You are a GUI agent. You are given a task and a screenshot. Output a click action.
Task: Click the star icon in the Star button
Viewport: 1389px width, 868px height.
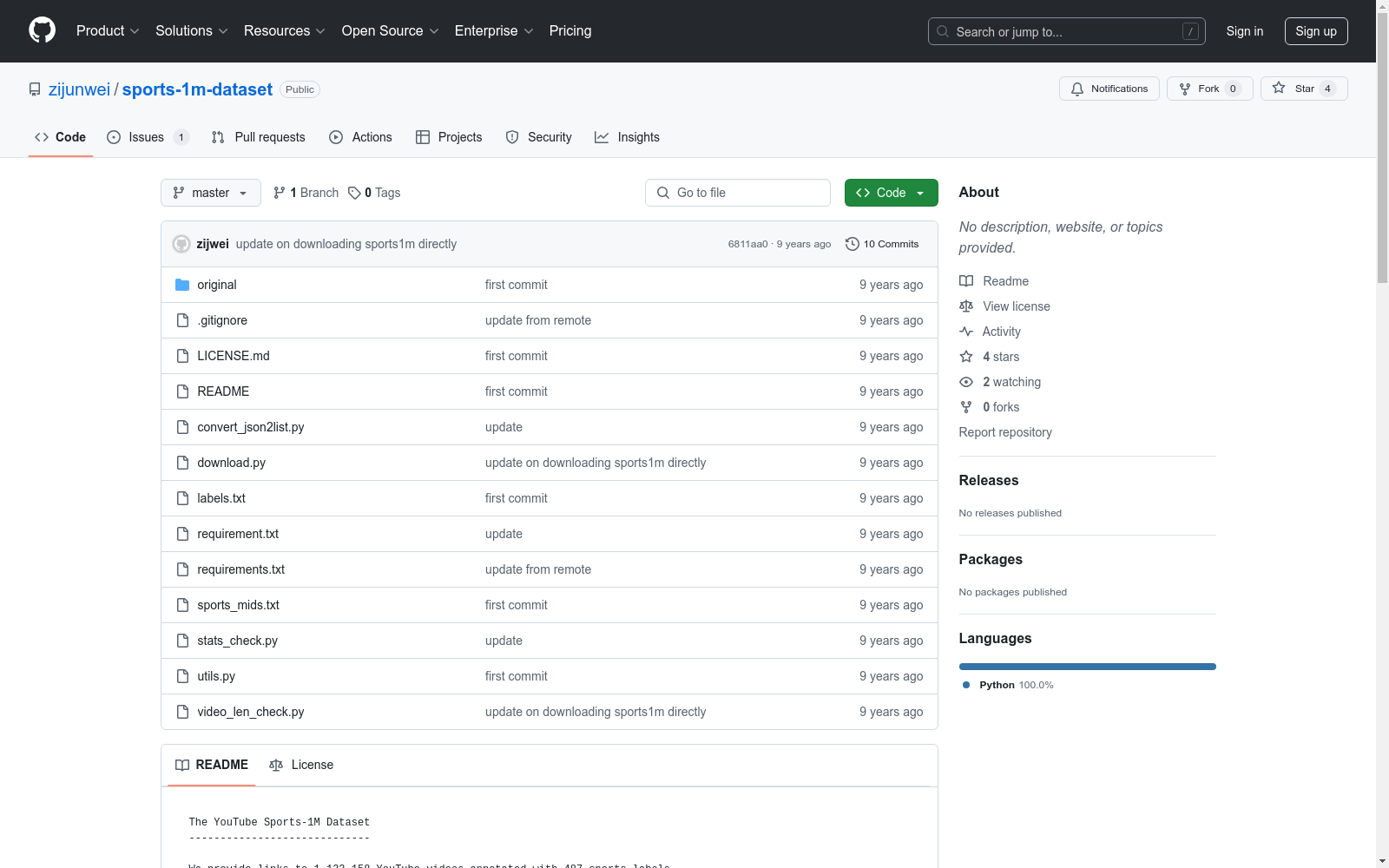pyautogui.click(x=1279, y=88)
